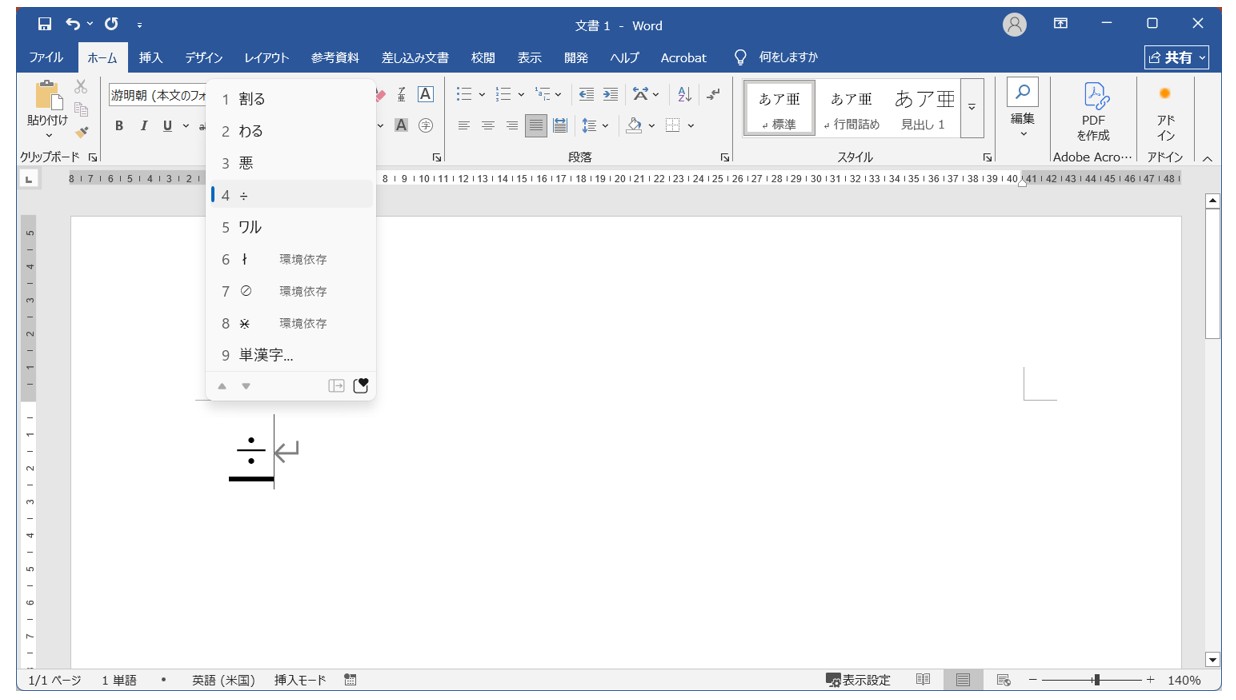Click zoom slider handle in status bar
The width and height of the screenshot is (1236, 700).
pos(1098,680)
